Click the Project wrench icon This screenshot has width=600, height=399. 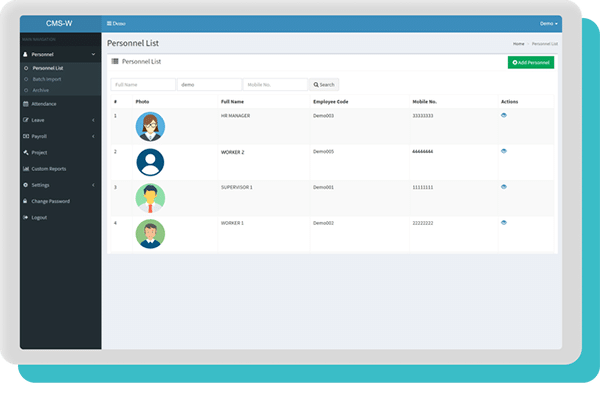(26, 152)
